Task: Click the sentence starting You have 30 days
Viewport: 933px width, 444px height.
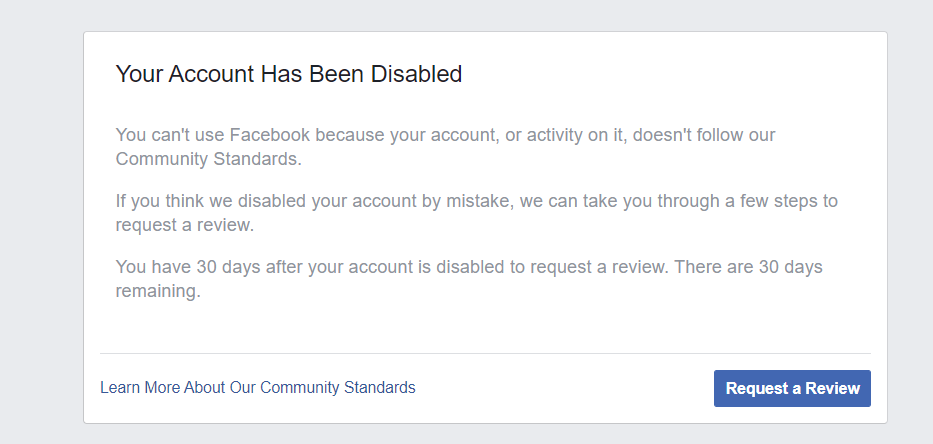Action: click(x=392, y=267)
